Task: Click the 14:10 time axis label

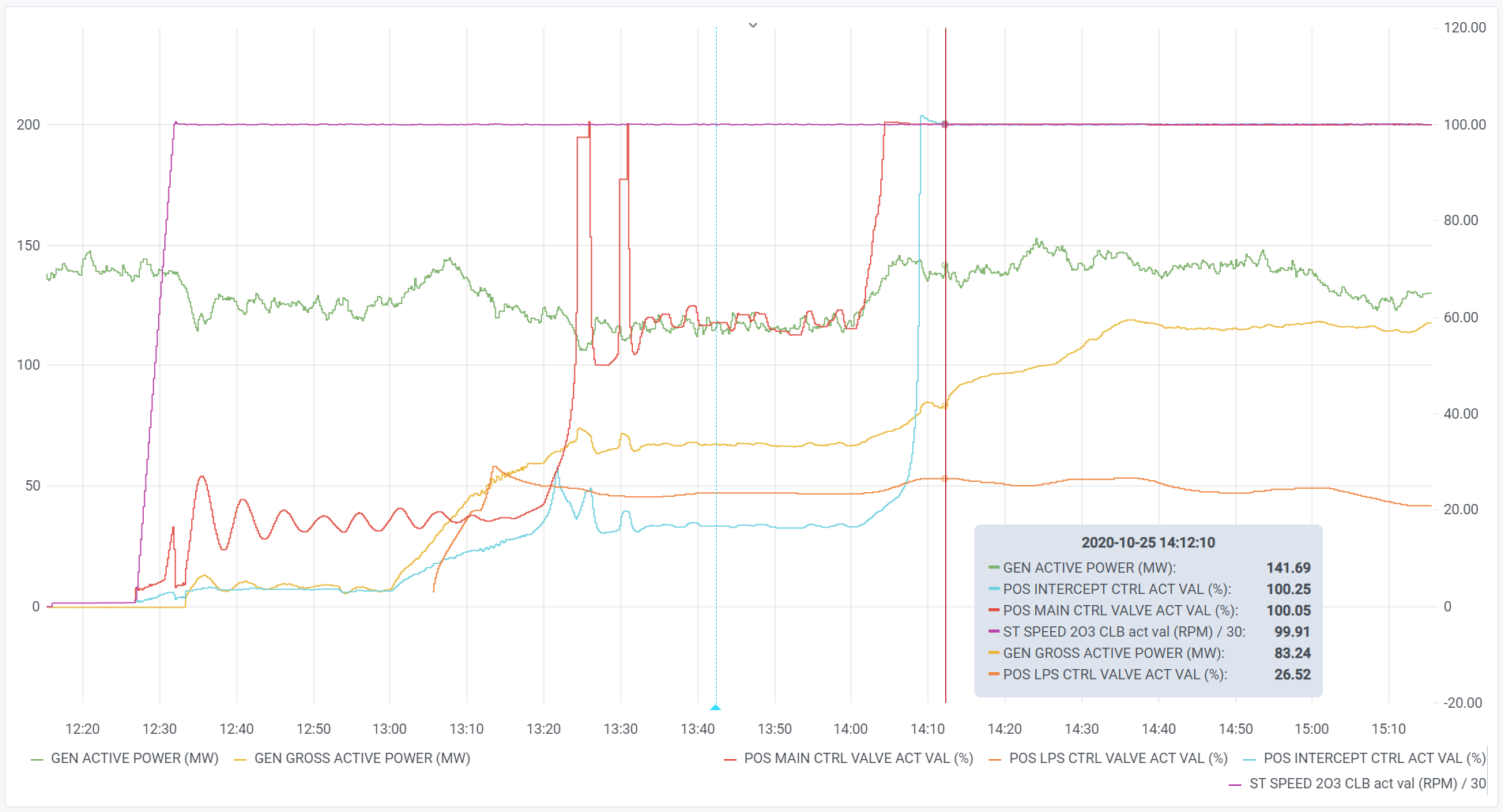Action: pos(928,729)
